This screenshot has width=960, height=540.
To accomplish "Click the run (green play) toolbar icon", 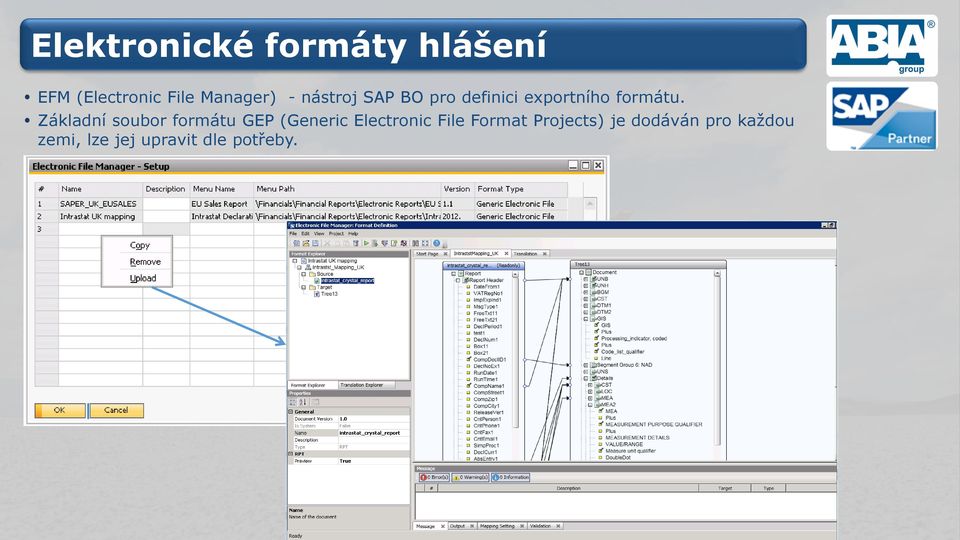I will coord(366,243).
